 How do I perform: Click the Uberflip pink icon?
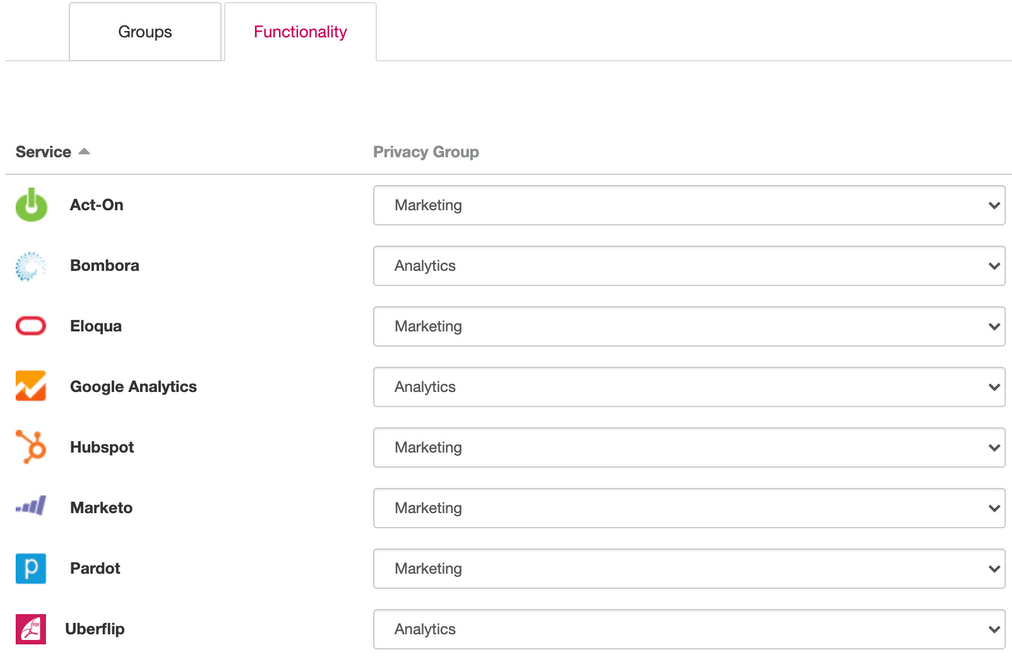point(31,629)
